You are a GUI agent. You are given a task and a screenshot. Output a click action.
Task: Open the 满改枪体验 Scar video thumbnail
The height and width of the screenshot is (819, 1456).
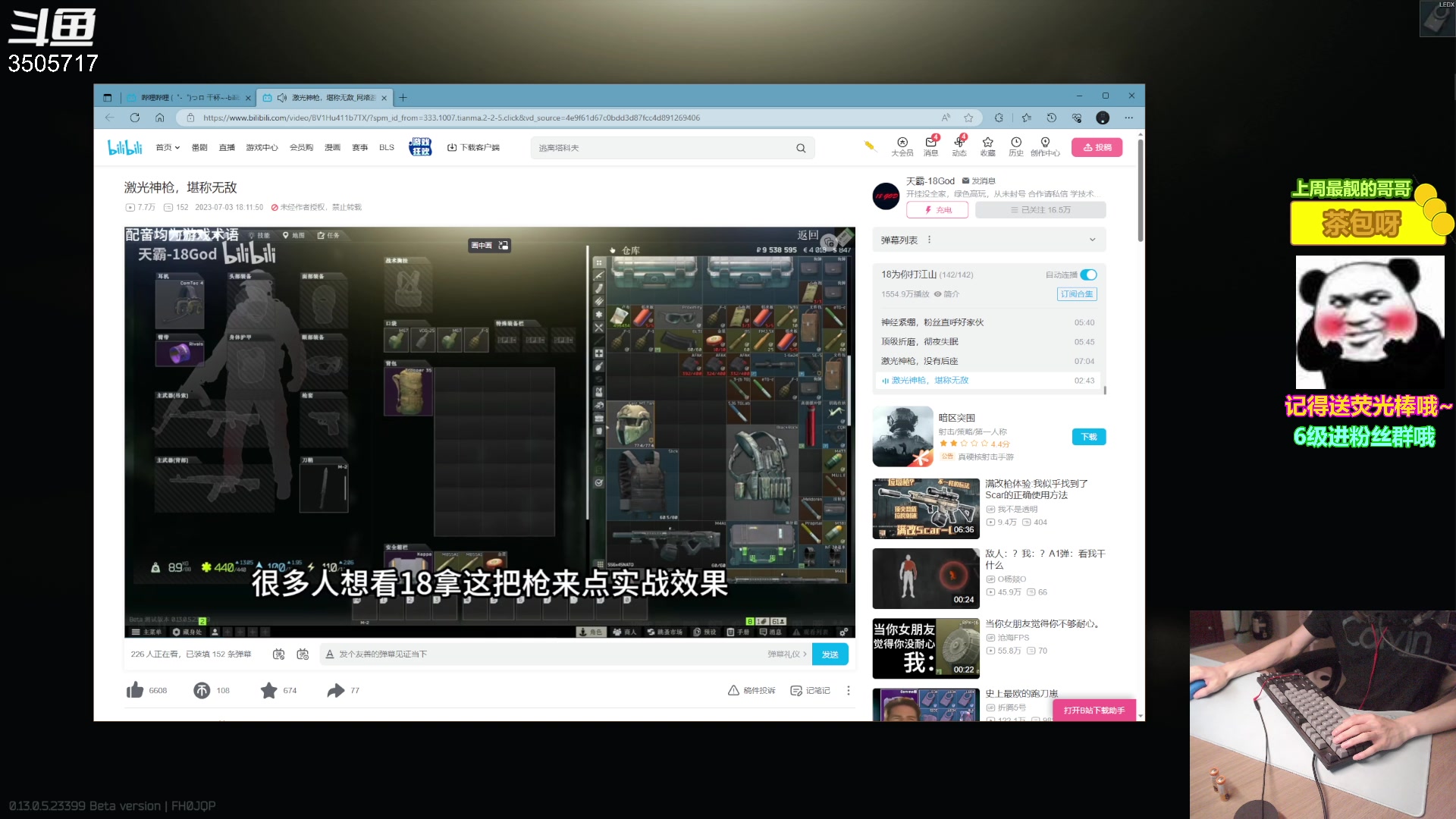coord(925,508)
